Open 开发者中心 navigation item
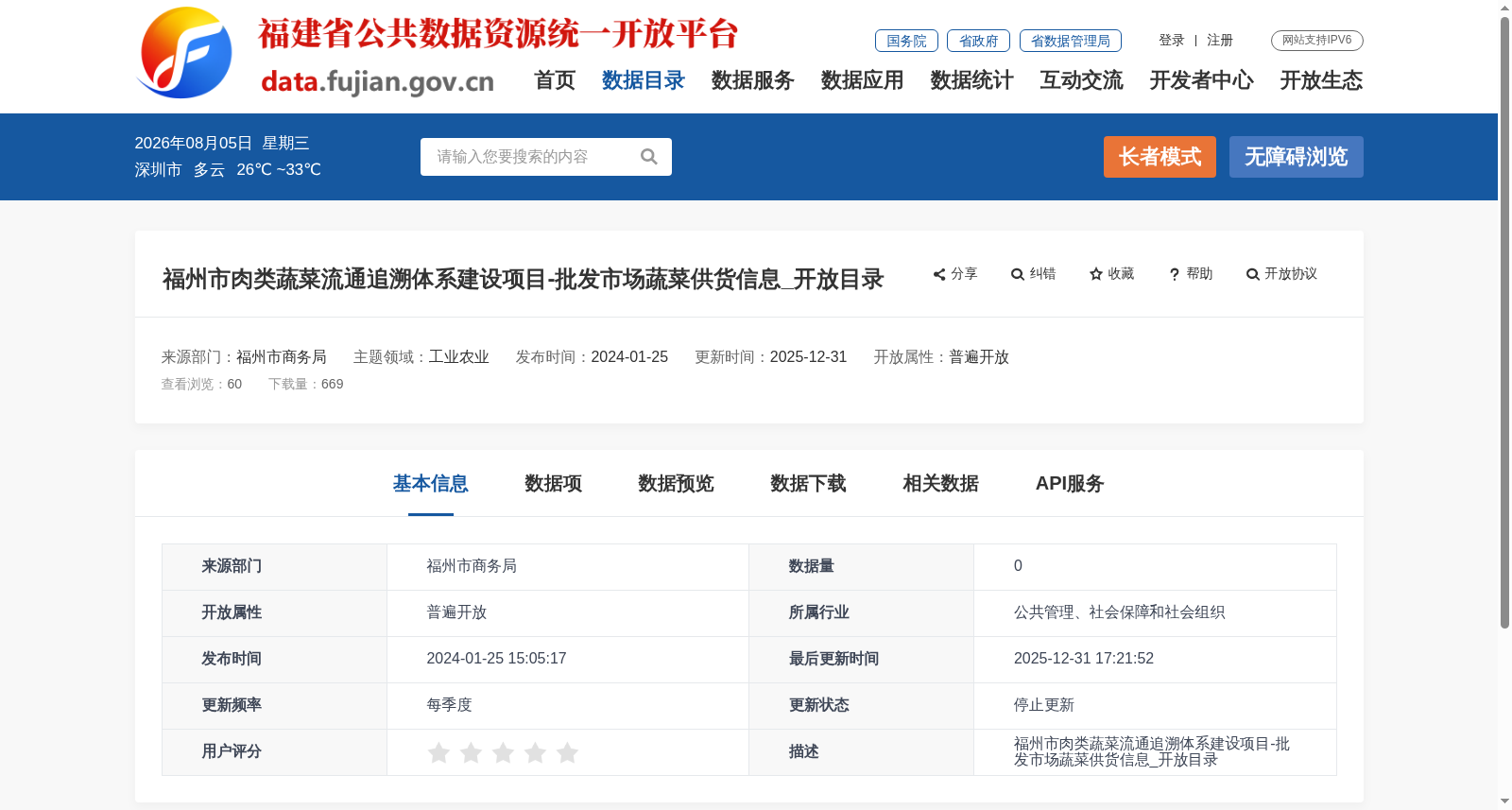1512x810 pixels. click(x=1202, y=80)
